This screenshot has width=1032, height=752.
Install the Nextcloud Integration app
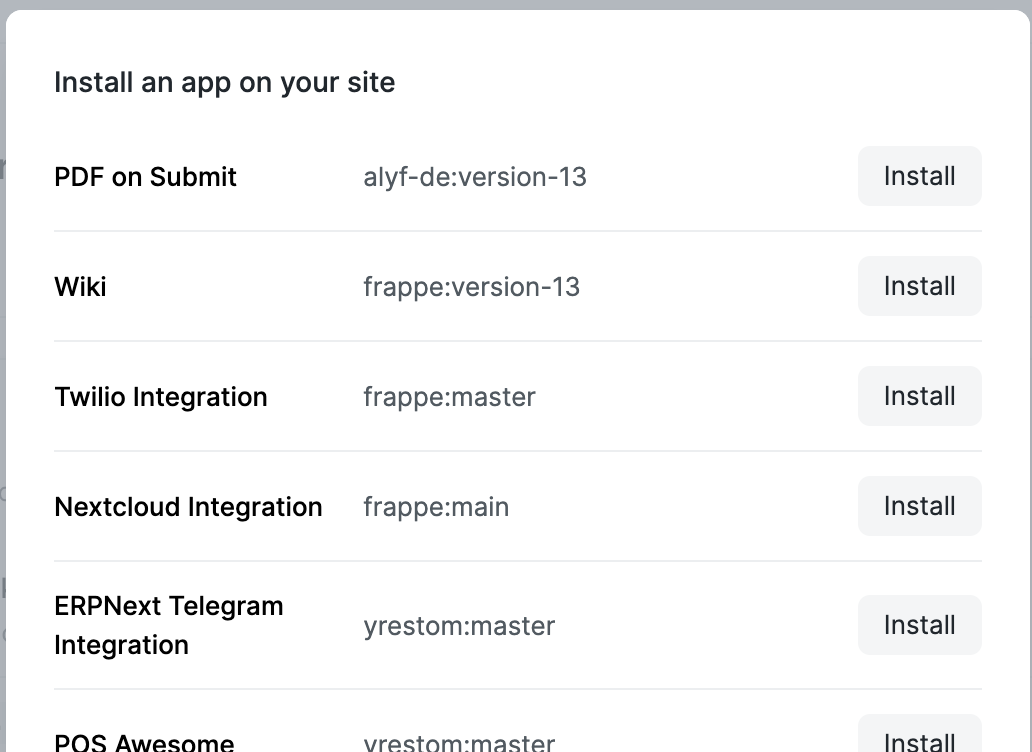918,506
